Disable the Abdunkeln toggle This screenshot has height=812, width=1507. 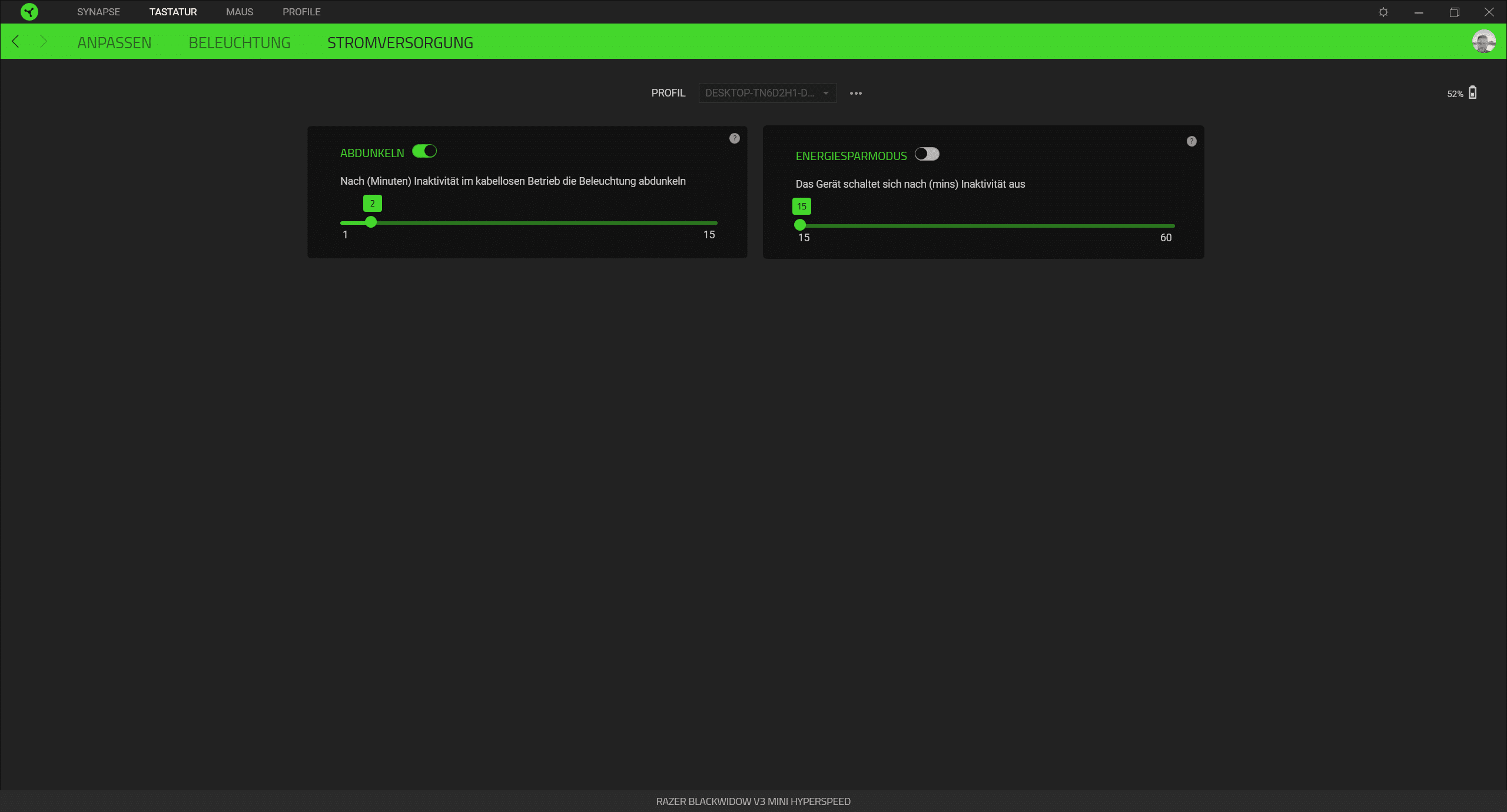tap(424, 152)
